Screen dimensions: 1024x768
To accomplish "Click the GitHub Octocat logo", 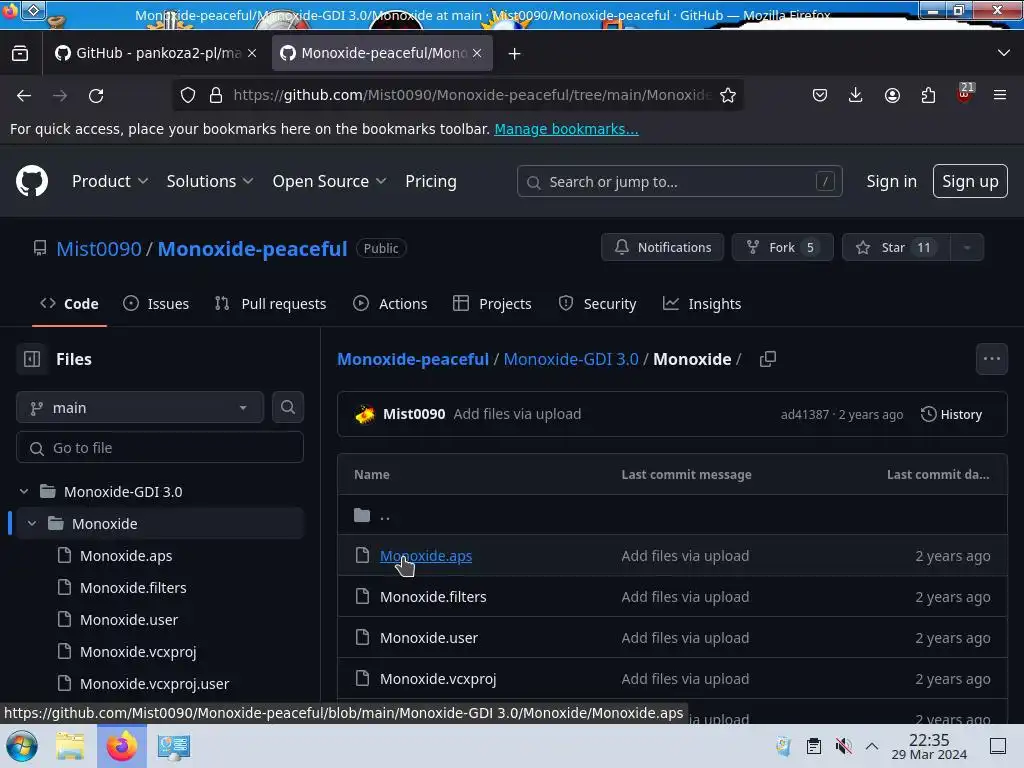I will click(31, 181).
